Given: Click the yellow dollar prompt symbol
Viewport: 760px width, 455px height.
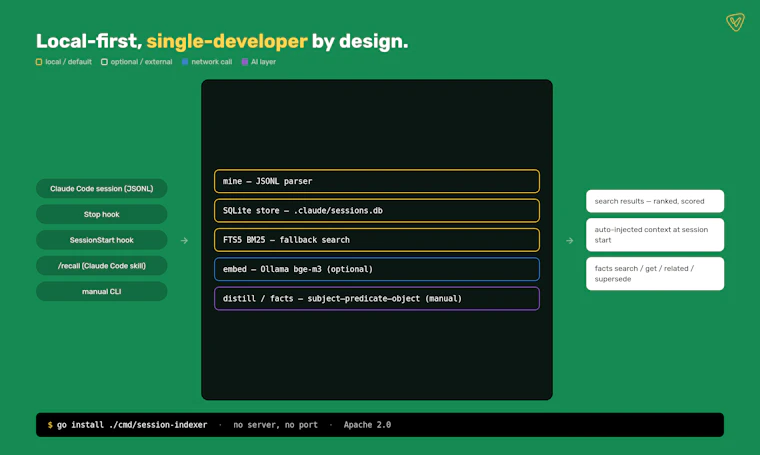Looking at the screenshot, I should point(50,425).
